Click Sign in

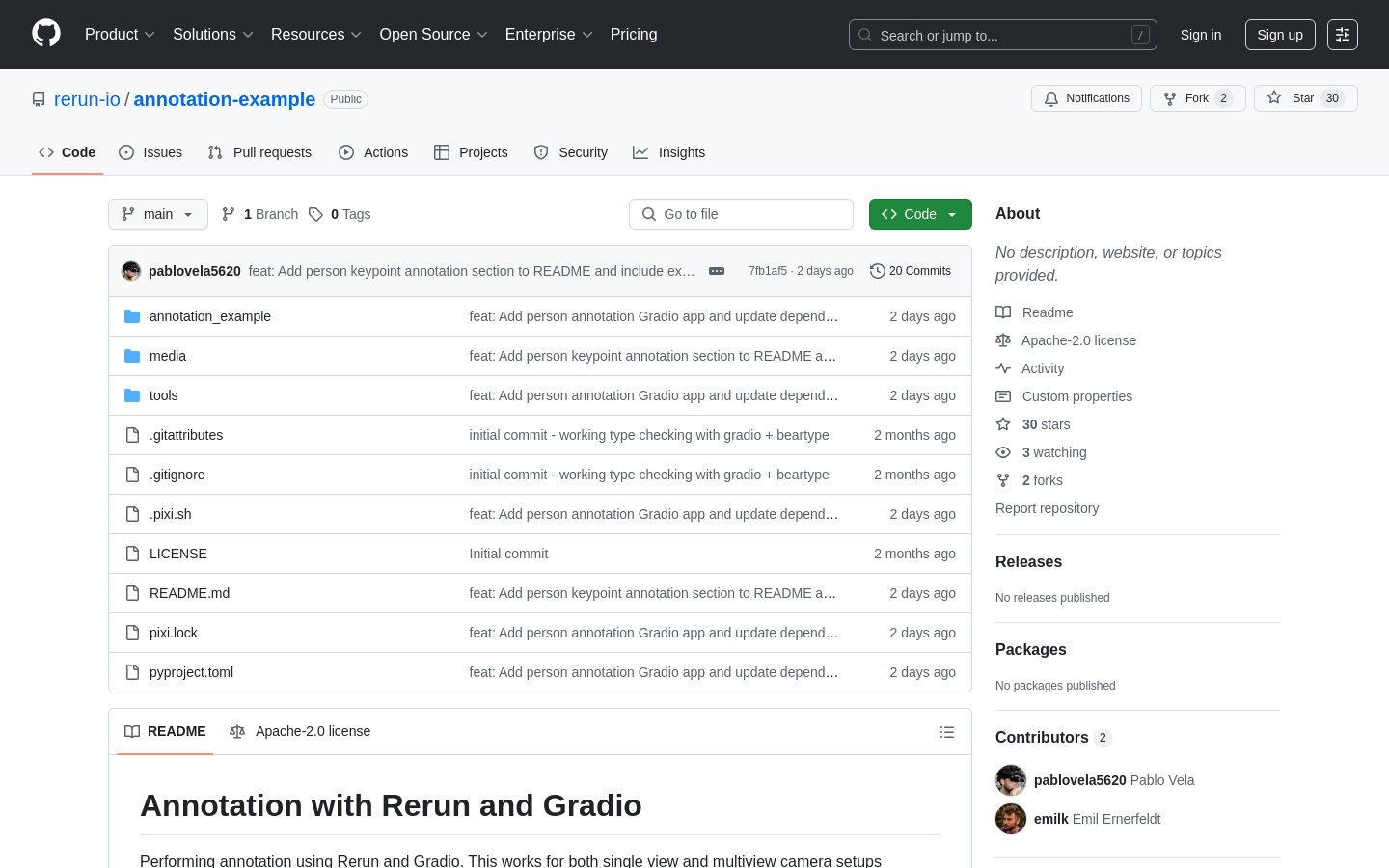click(1201, 35)
